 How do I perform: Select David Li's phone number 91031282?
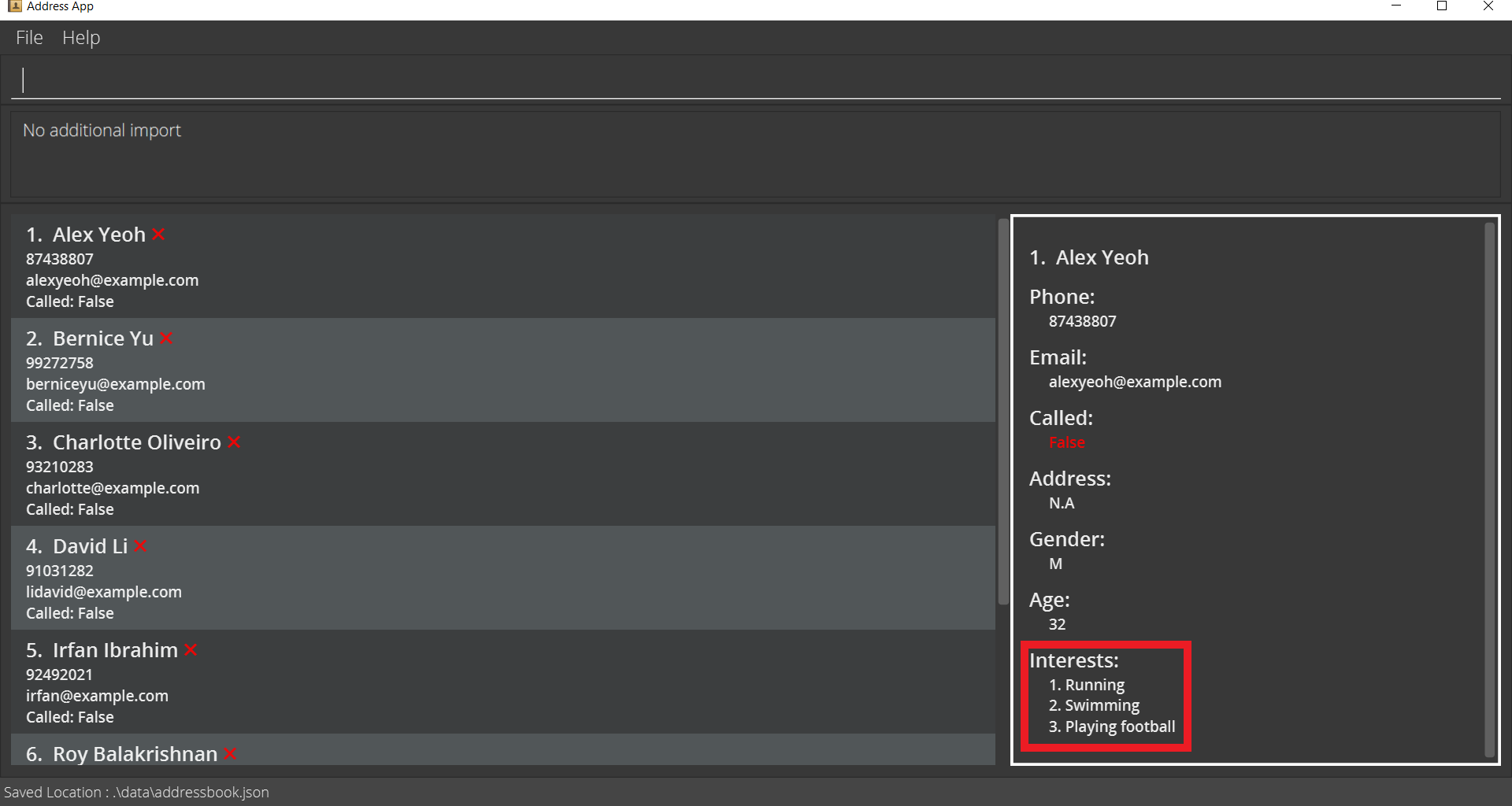pos(60,571)
